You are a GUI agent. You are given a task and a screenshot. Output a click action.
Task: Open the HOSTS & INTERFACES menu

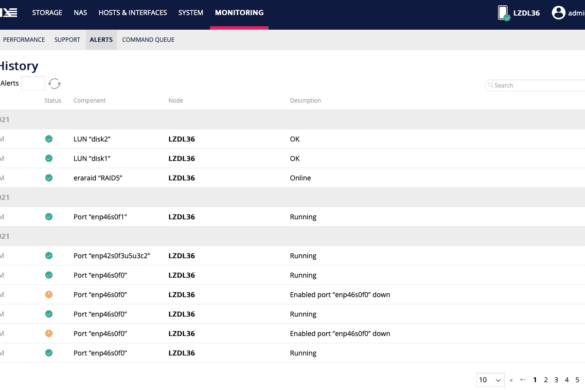coord(133,13)
